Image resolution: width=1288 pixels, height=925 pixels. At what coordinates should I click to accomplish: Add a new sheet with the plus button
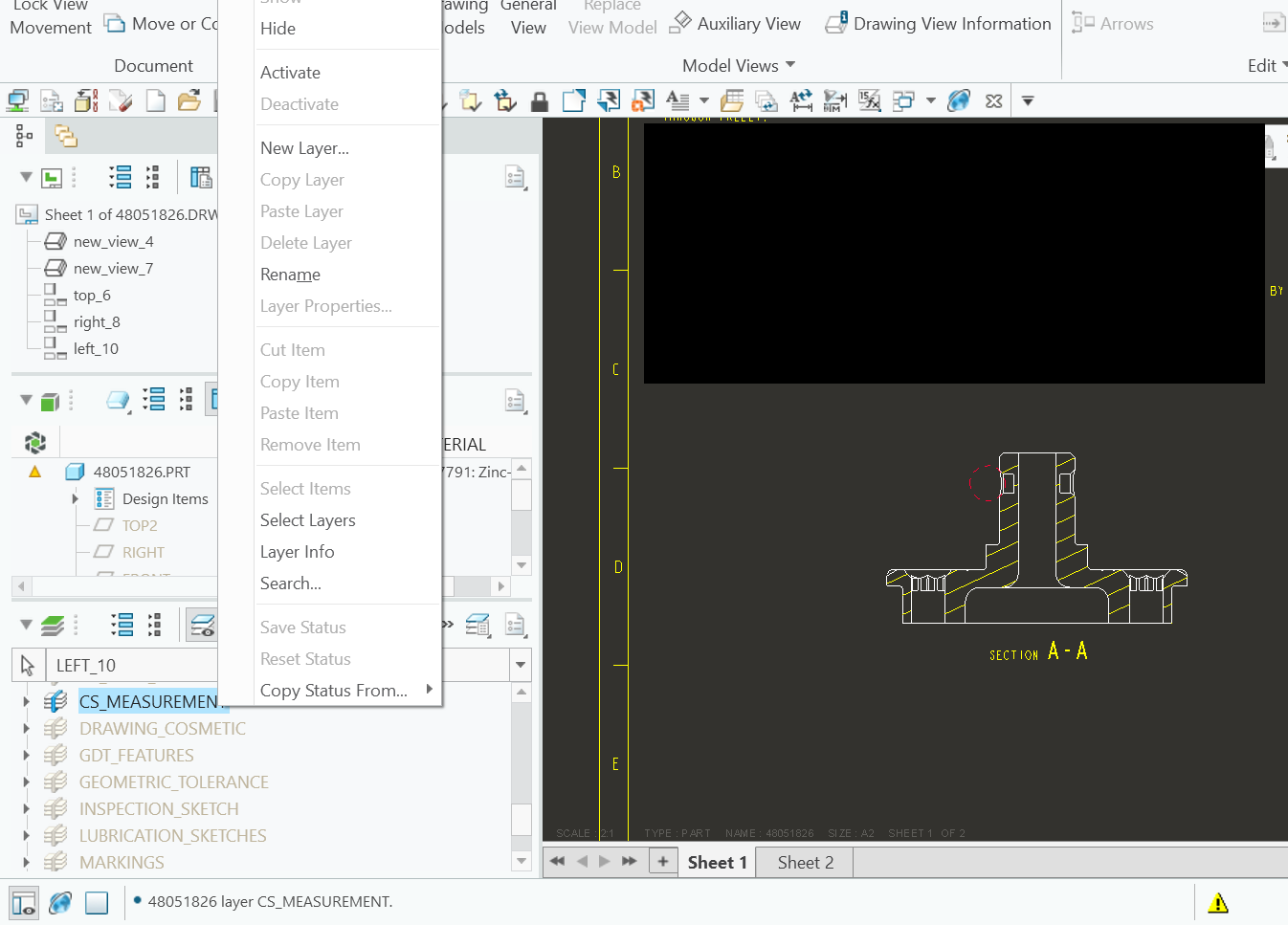coord(663,861)
